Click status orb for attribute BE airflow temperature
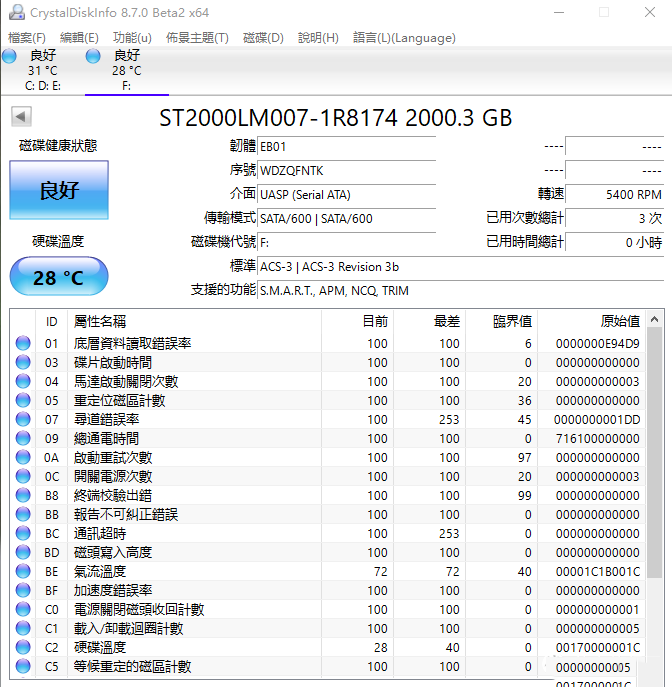 (23, 571)
